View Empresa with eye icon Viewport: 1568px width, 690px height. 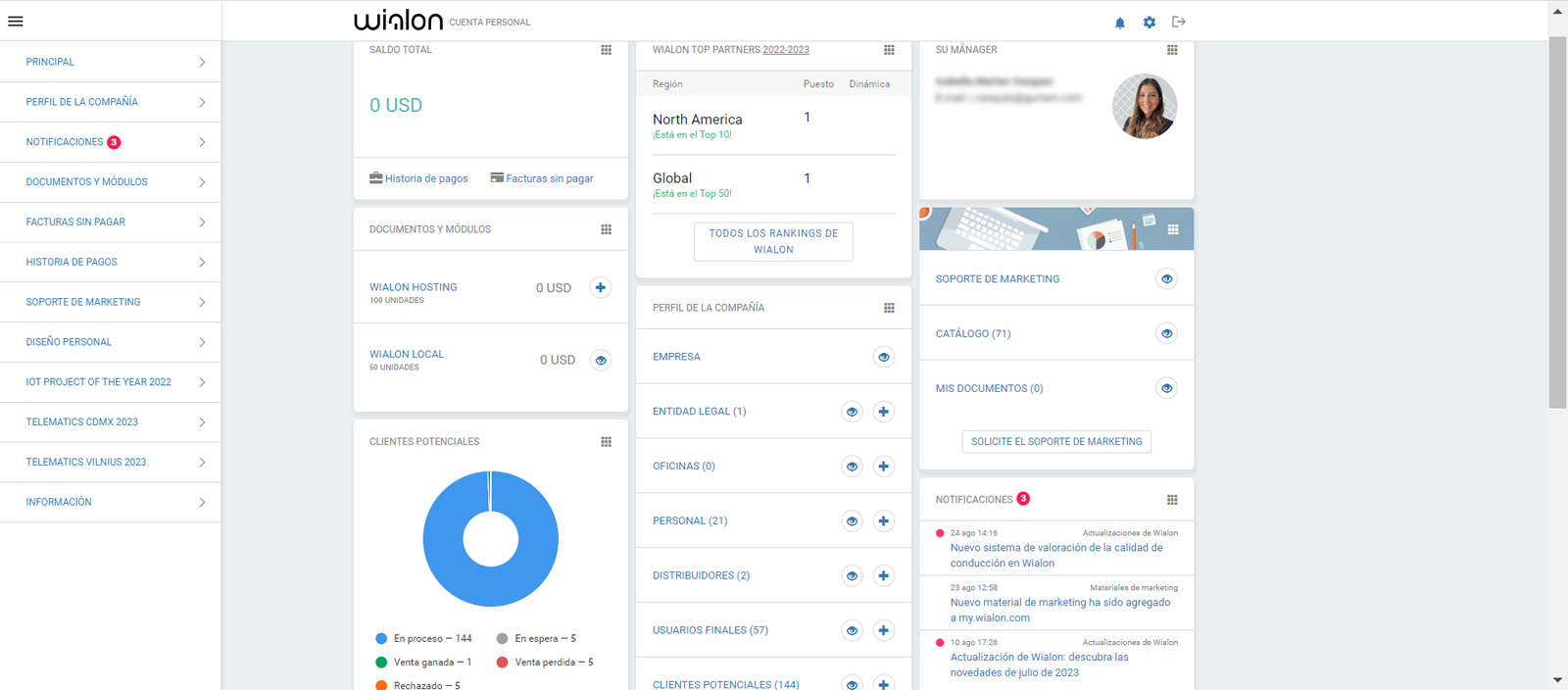884,357
